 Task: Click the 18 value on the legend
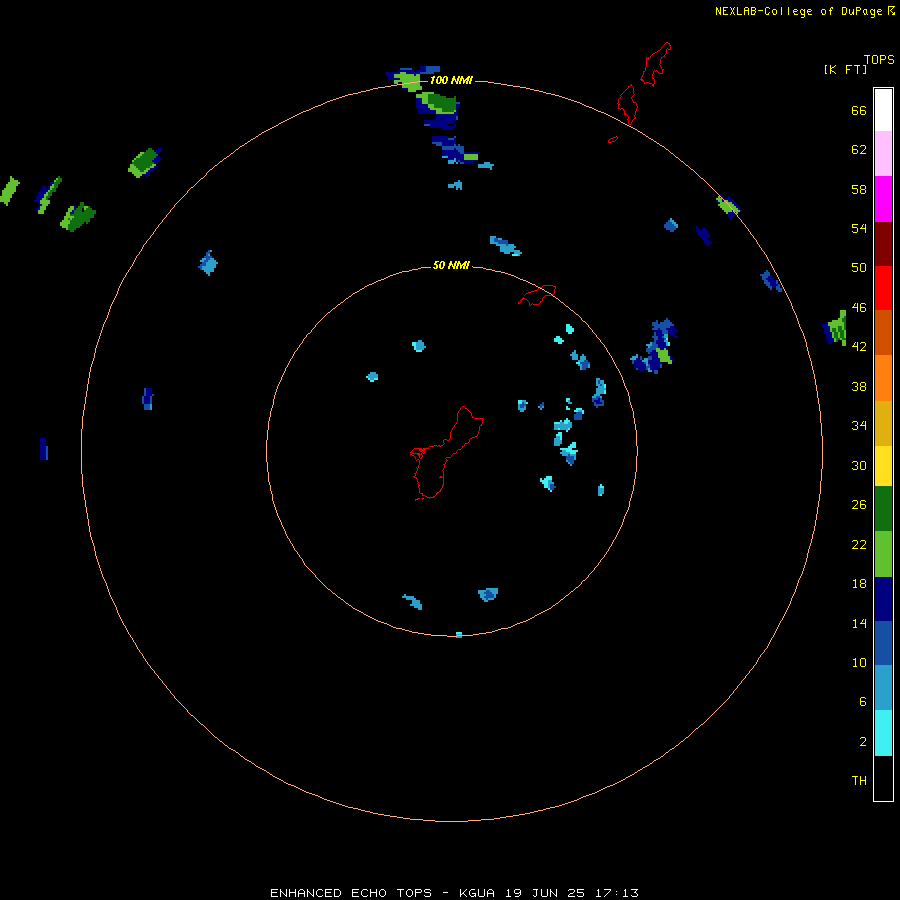(x=859, y=584)
